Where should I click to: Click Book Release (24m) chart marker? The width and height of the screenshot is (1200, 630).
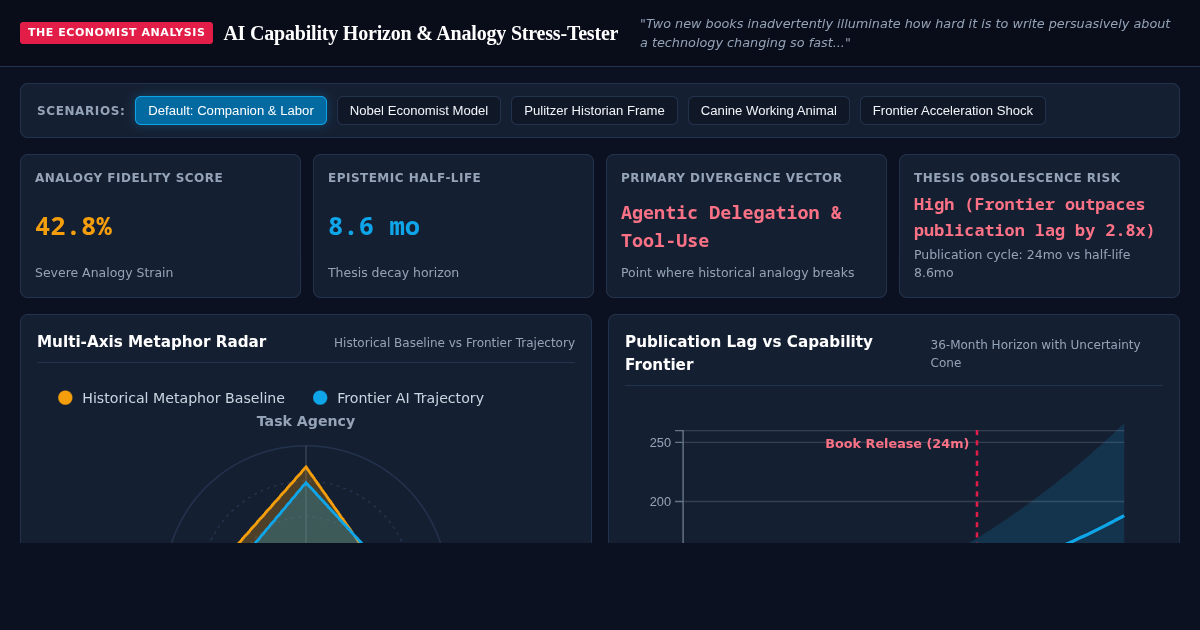[x=897, y=444]
